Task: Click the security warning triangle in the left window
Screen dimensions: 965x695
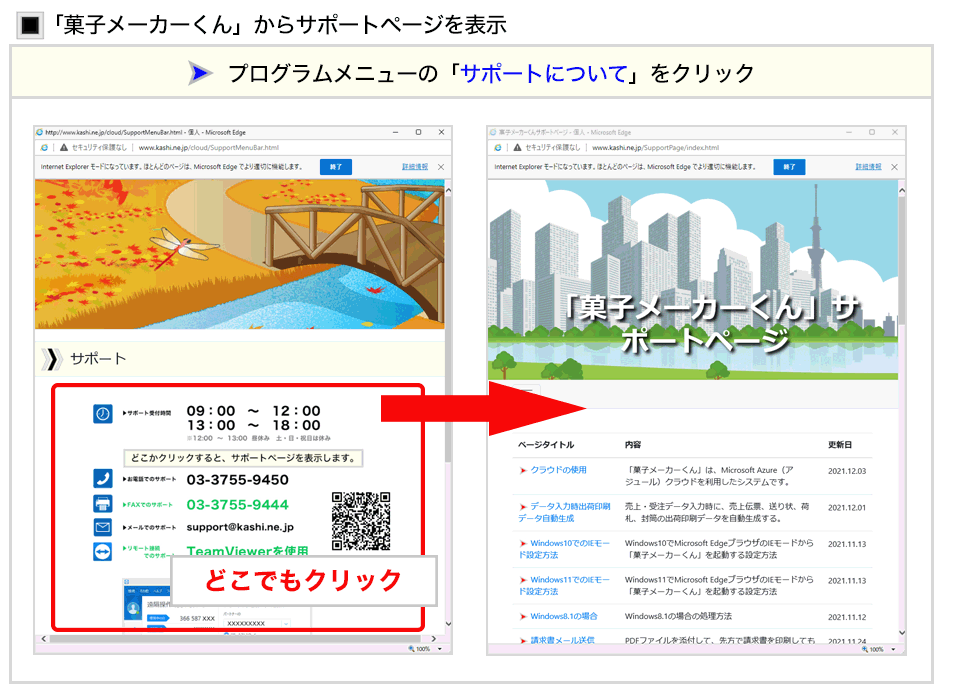Action: (x=63, y=148)
